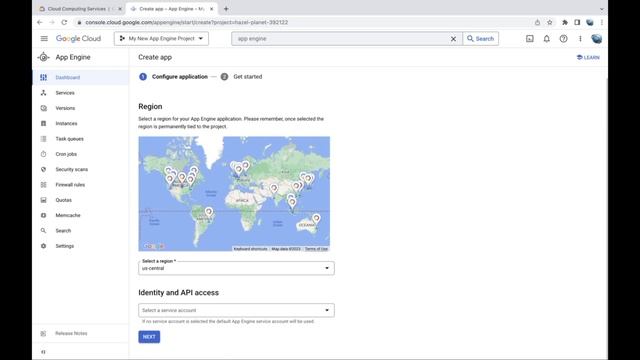The height and width of the screenshot is (360, 640).
Task: Open the console's vertical three-dot settings menu
Action: pos(580,38)
